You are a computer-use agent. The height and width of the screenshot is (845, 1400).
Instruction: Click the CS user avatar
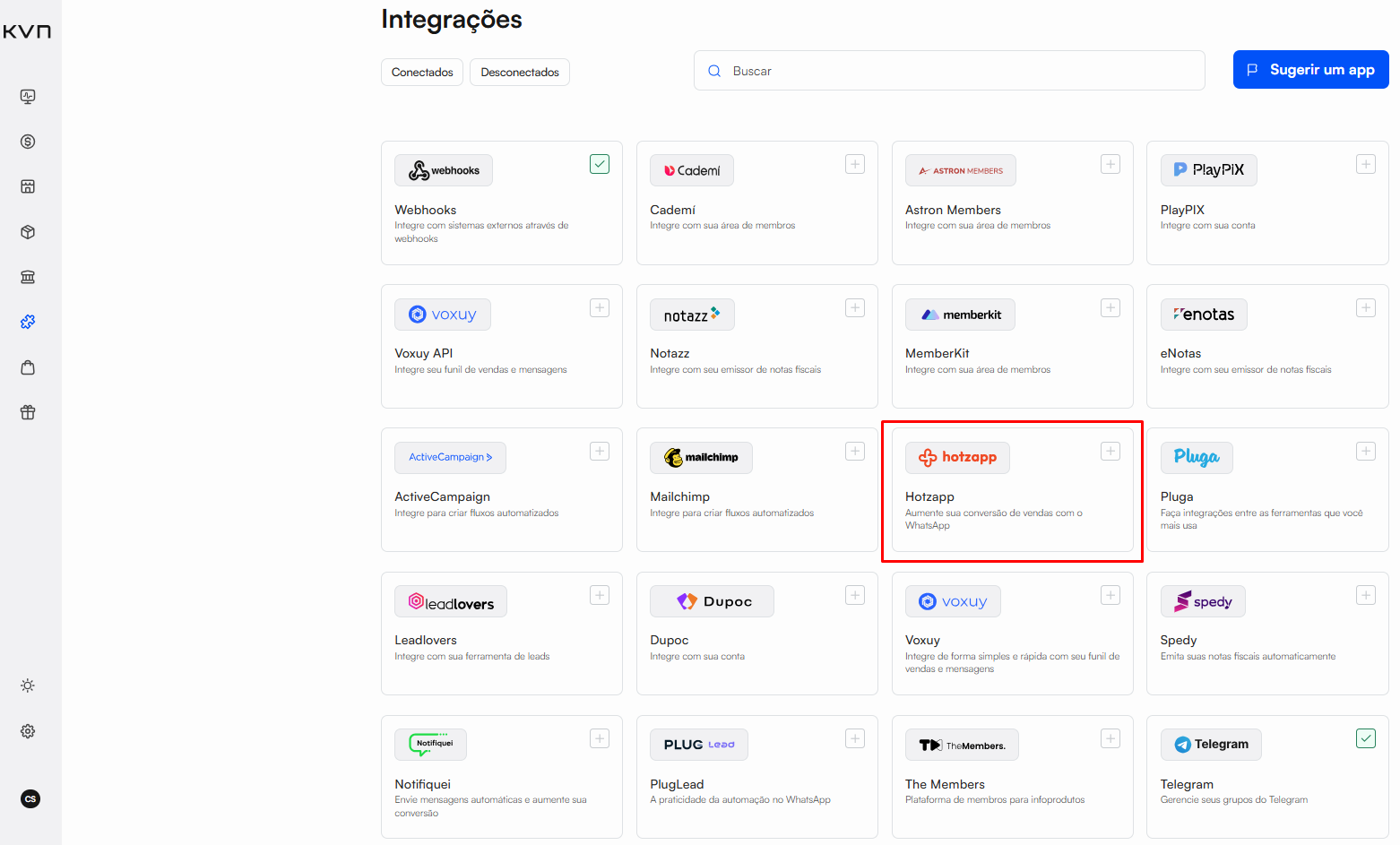(30, 798)
